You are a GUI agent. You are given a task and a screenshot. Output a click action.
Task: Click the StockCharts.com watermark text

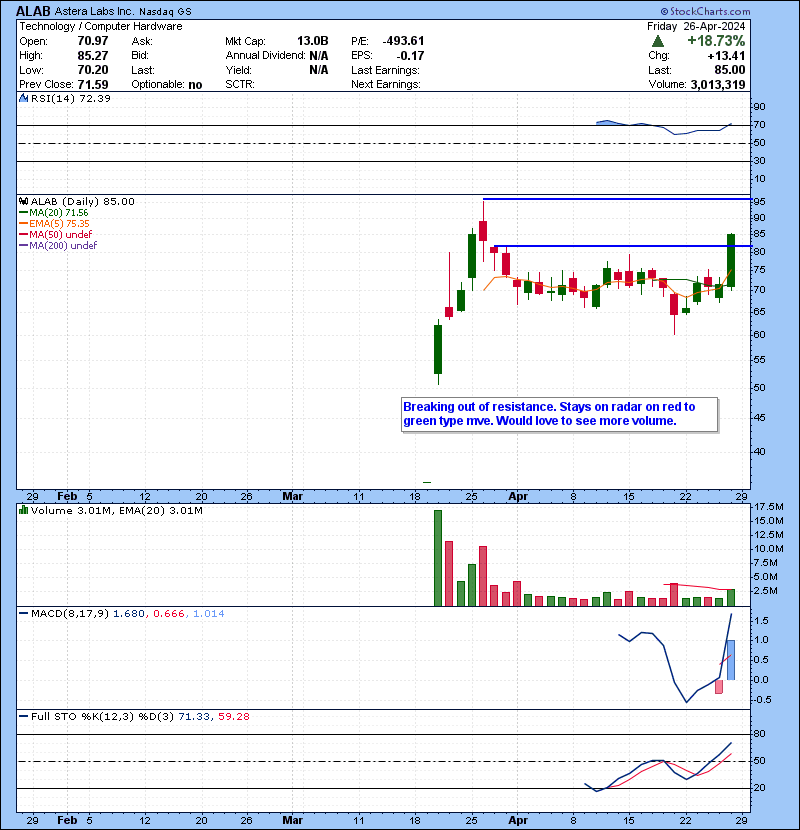click(x=705, y=11)
